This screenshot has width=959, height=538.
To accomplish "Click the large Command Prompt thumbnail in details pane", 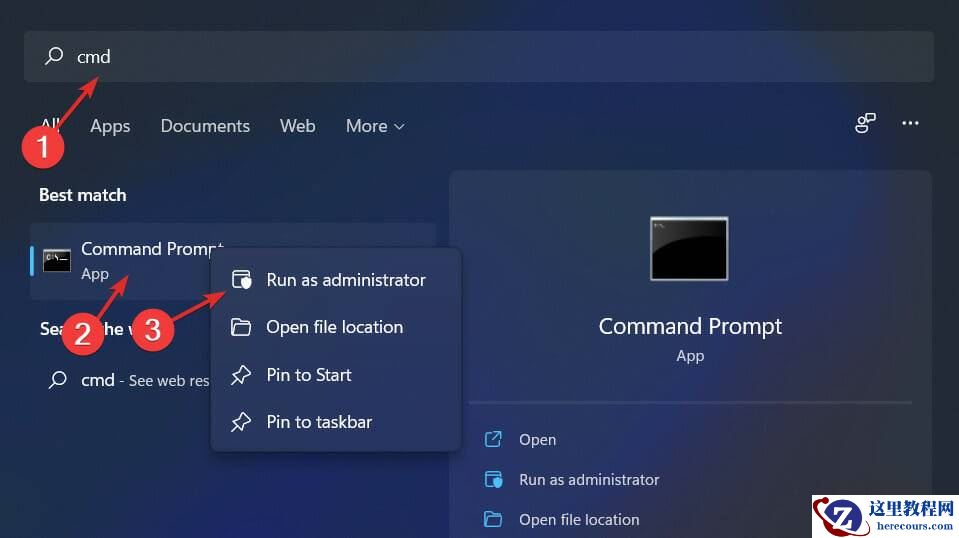I will click(689, 249).
